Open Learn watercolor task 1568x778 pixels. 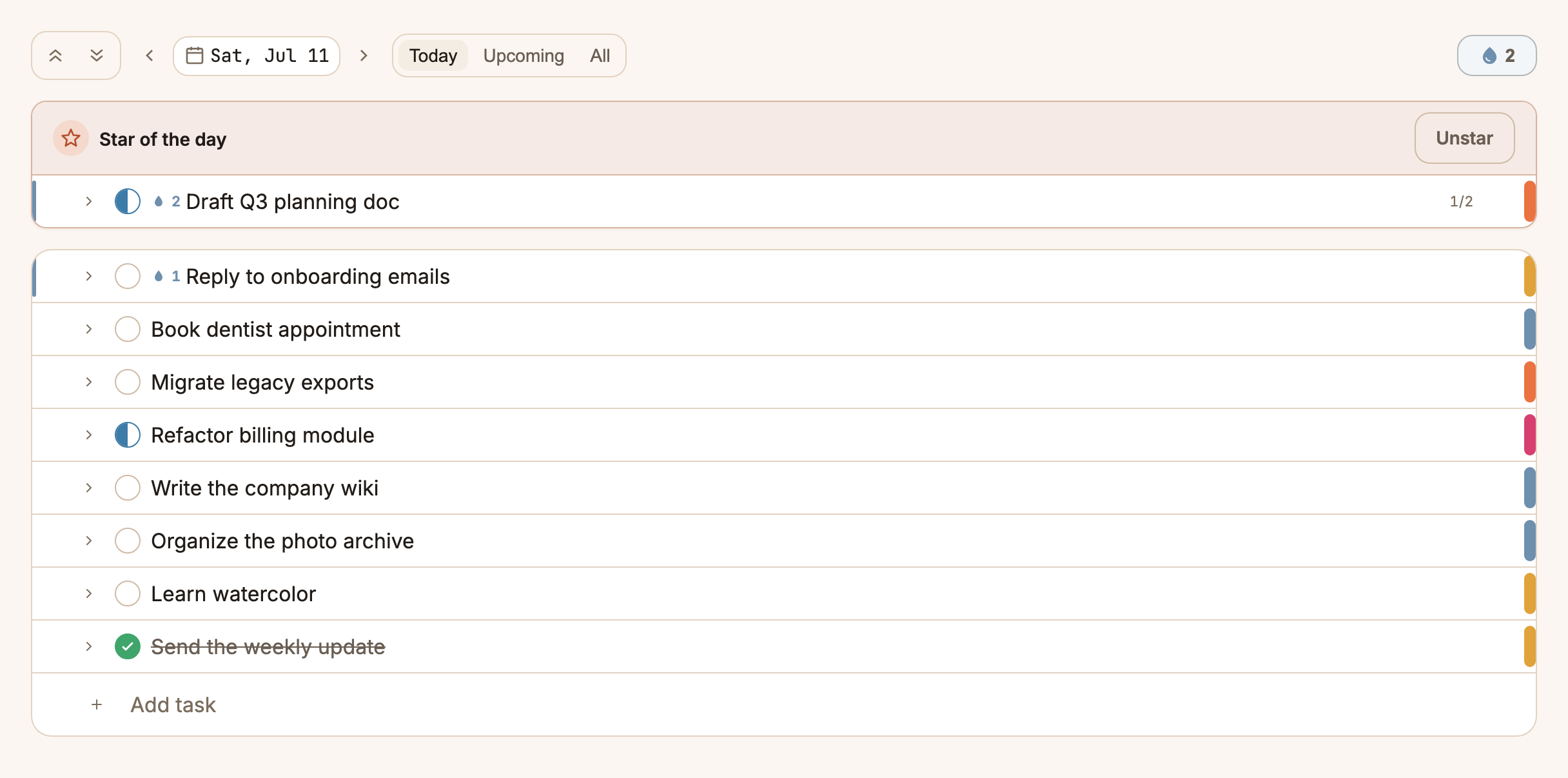point(233,593)
